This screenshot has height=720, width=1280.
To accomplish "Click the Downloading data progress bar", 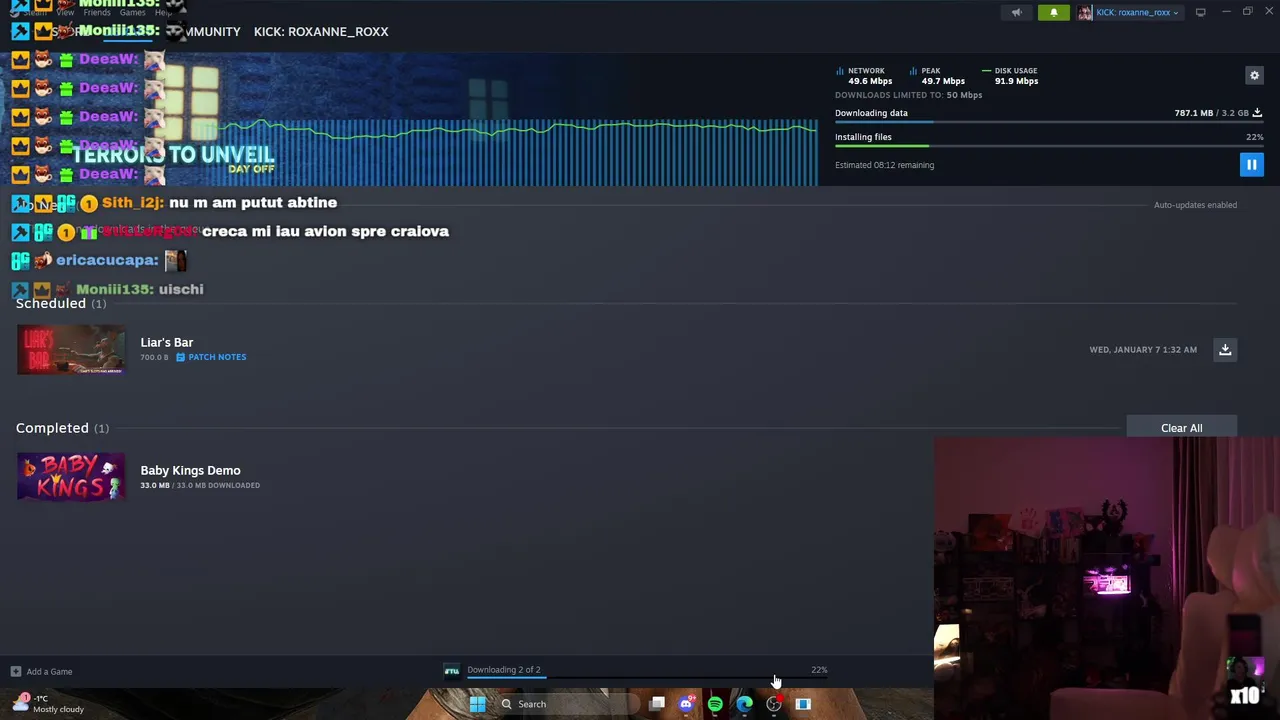I will pos(1049,122).
